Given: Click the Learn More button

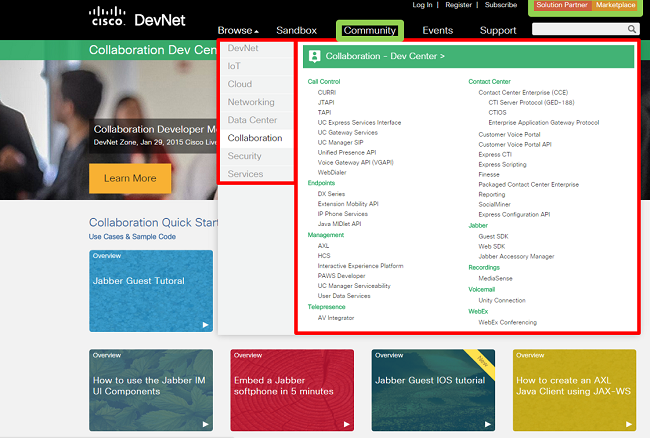Looking at the screenshot, I should point(130,178).
